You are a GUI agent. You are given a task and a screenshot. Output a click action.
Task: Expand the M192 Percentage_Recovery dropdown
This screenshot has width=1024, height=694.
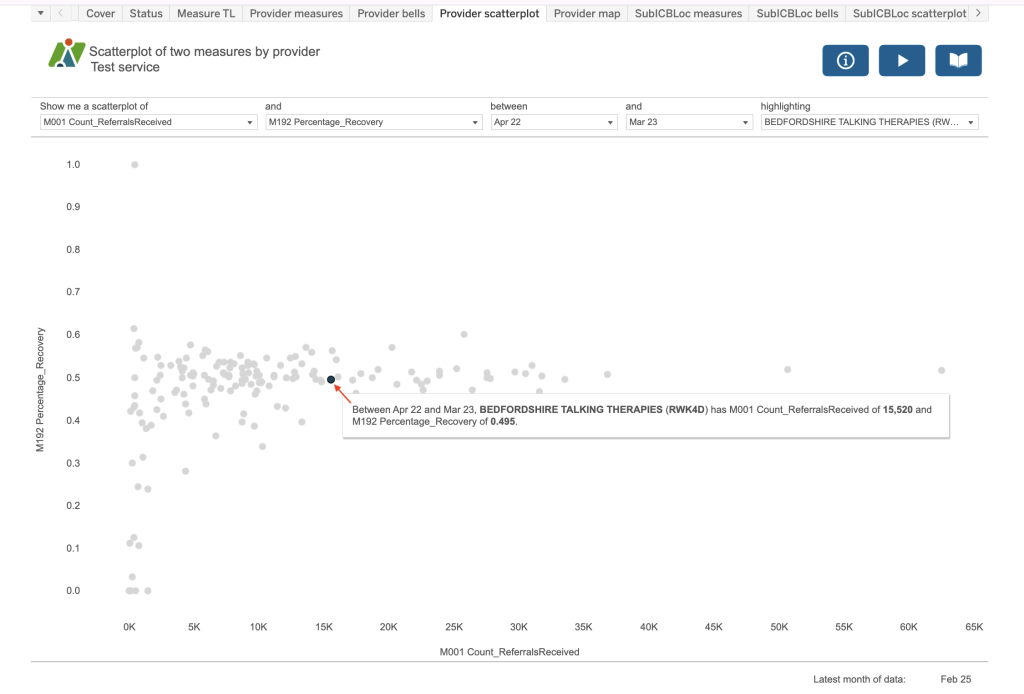coord(373,122)
